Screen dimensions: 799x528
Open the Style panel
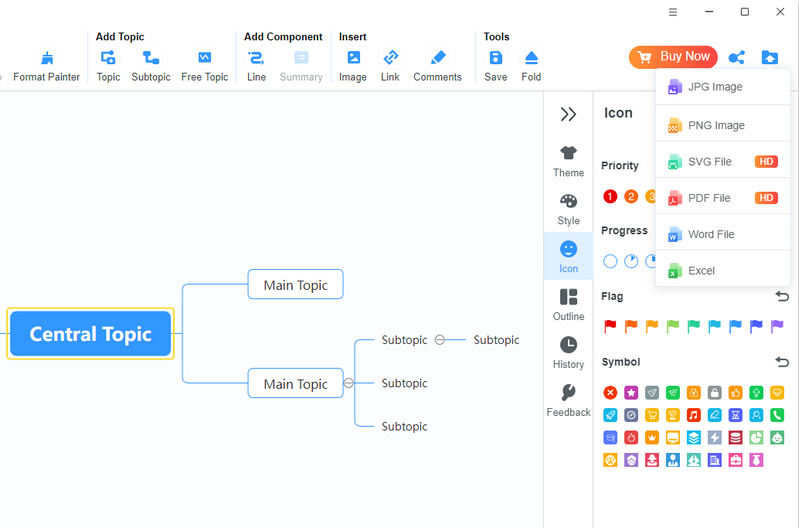pyautogui.click(x=568, y=209)
